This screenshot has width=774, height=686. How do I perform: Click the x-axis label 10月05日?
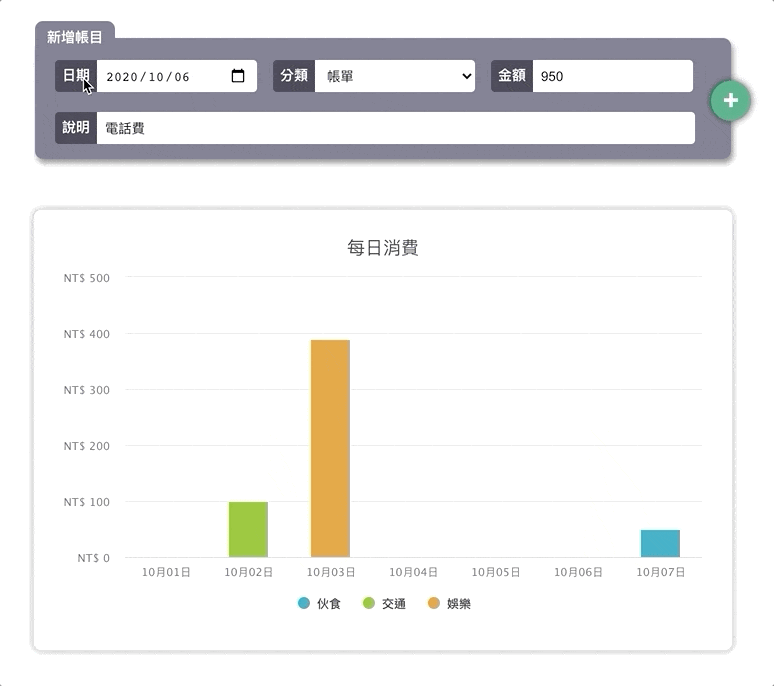tap(496, 572)
